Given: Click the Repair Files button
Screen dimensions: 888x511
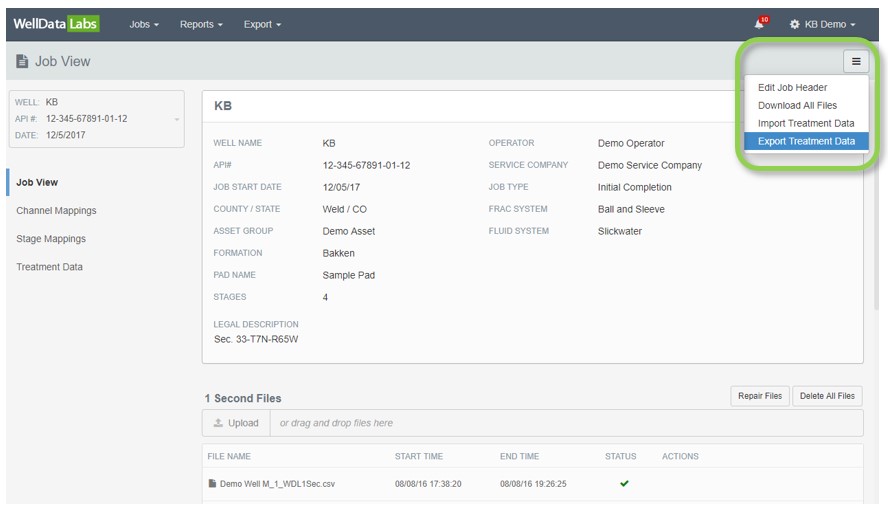Looking at the screenshot, I should tap(759, 396).
